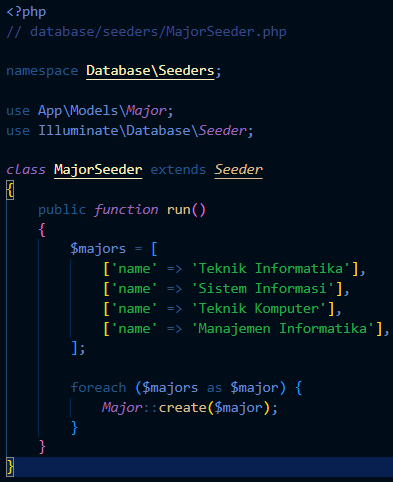Click the blue closing brace of foreach
Viewport: 393px width, 482px height.
pyautogui.click(x=74, y=428)
